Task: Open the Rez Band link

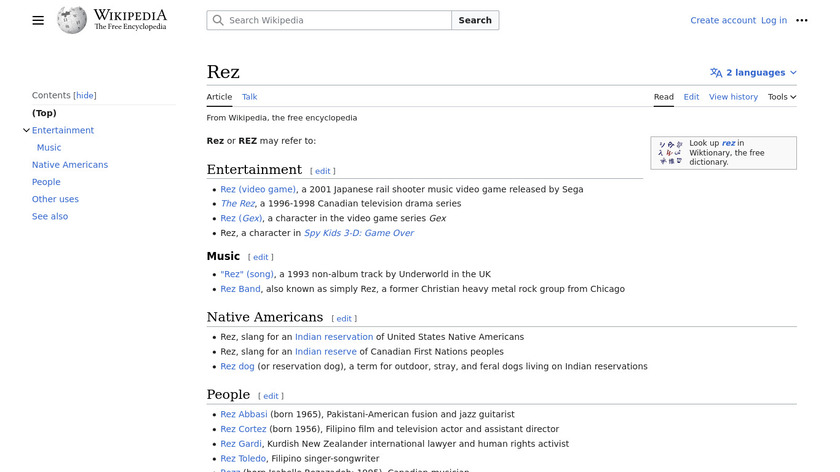Action: [240, 289]
